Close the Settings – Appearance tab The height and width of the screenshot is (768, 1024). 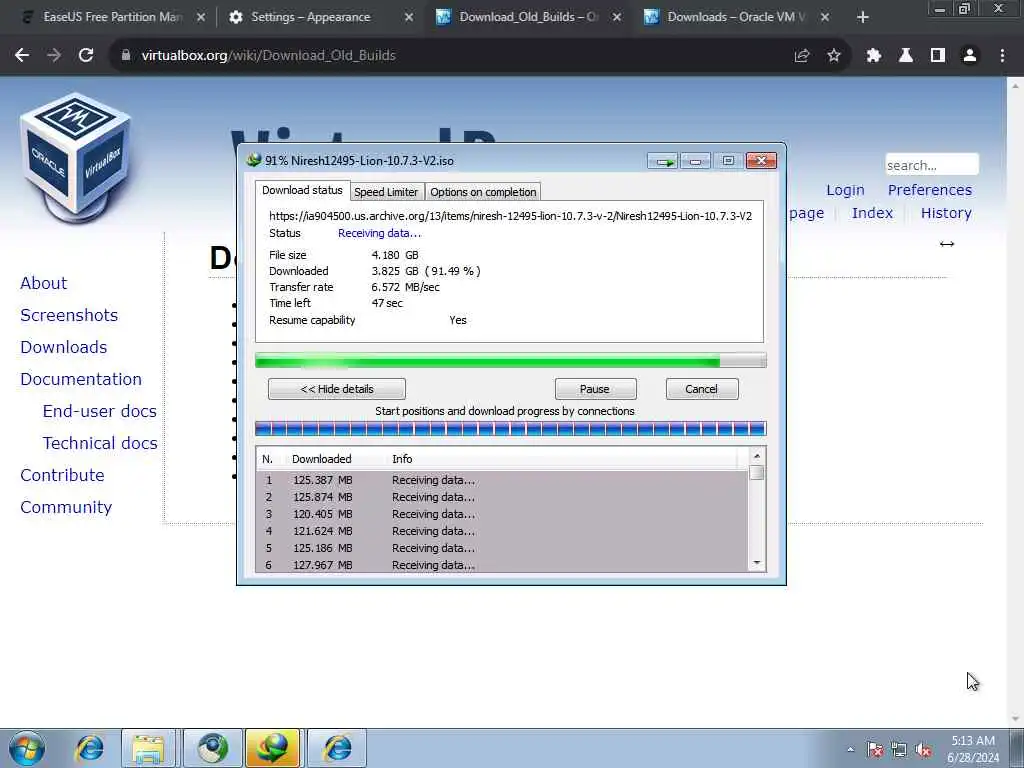(x=409, y=18)
